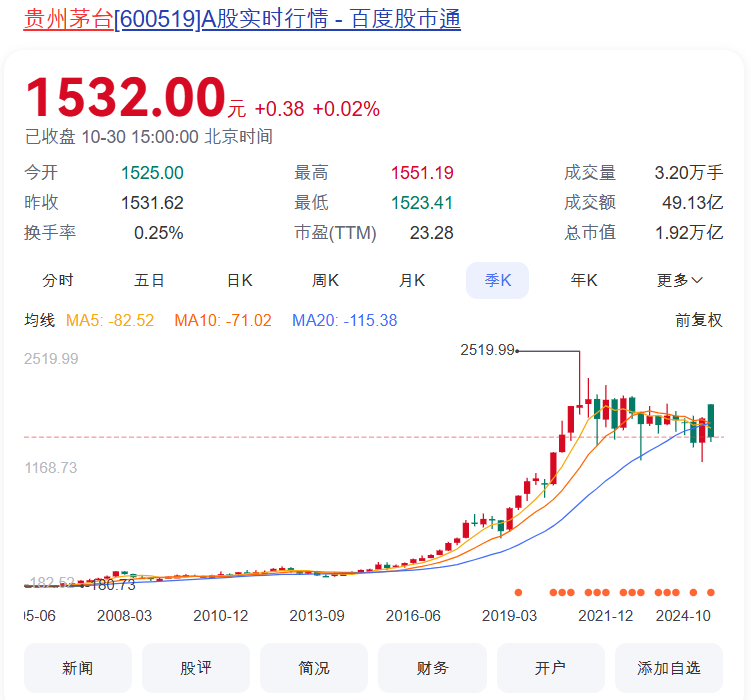Click the last orange event dot above 2024-10

pos(711,592)
